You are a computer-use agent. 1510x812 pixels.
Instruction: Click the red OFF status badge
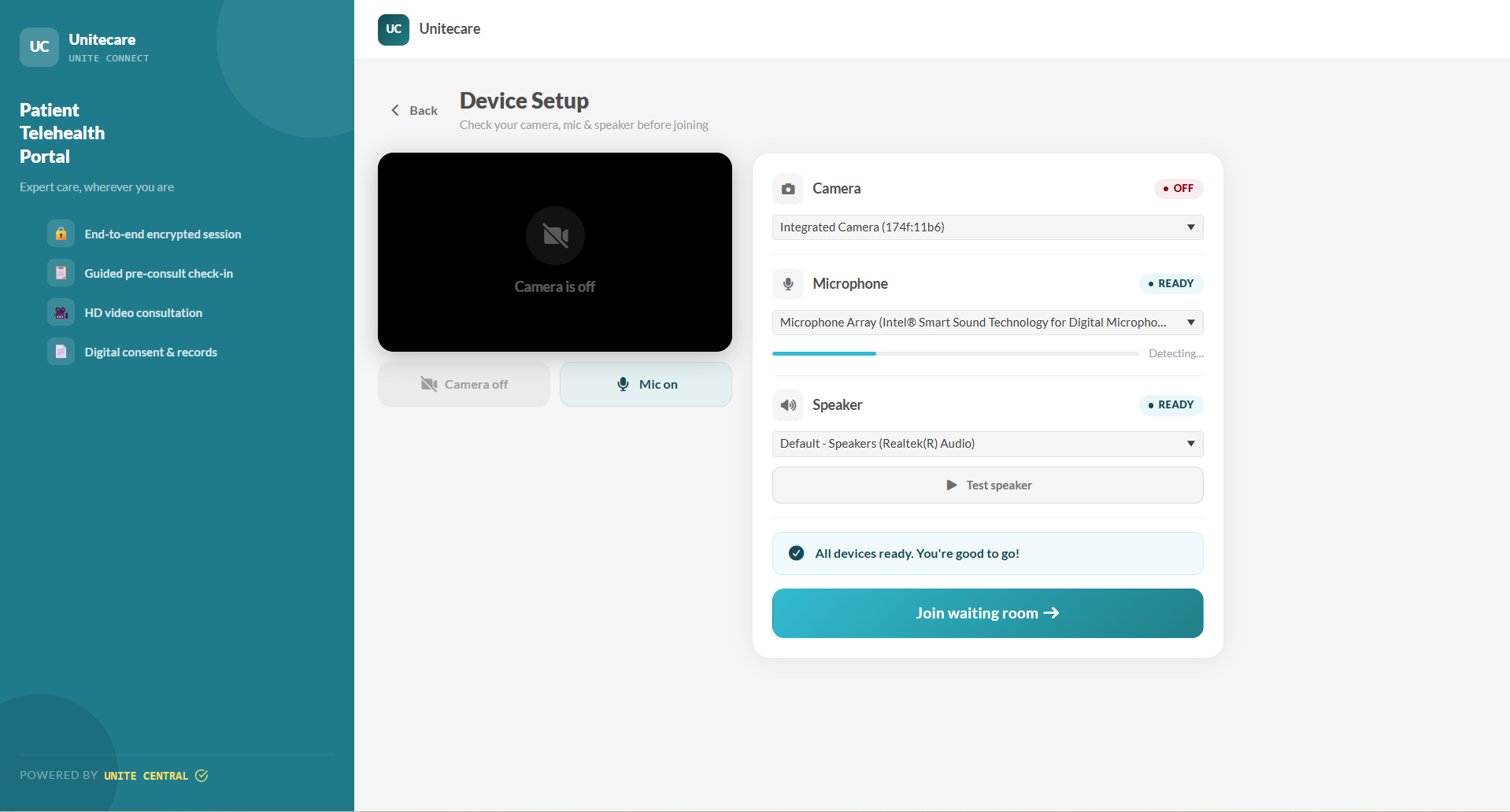click(1179, 189)
